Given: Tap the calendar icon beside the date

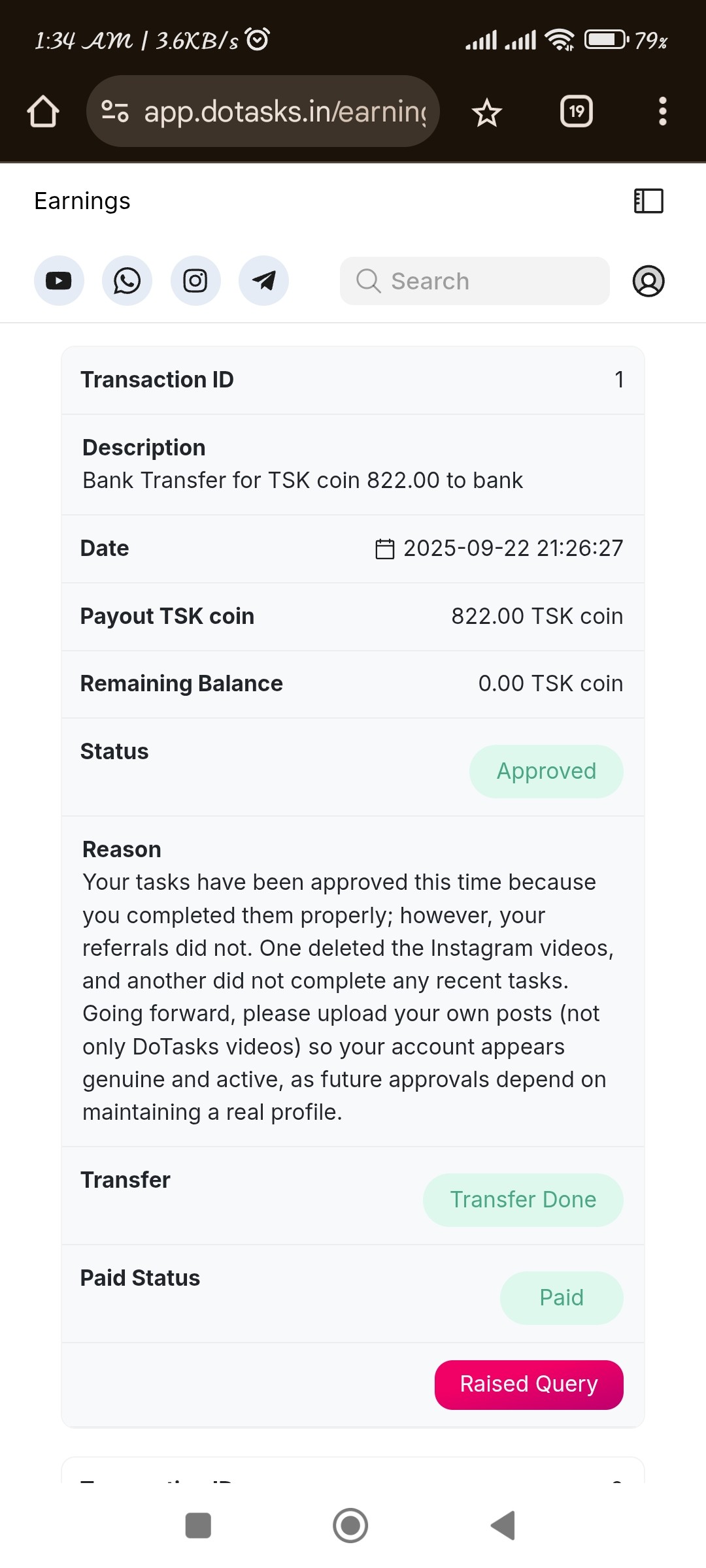Looking at the screenshot, I should [x=385, y=549].
